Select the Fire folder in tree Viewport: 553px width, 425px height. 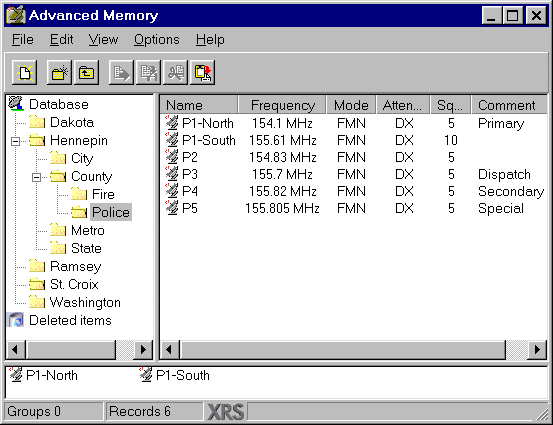(x=103, y=194)
